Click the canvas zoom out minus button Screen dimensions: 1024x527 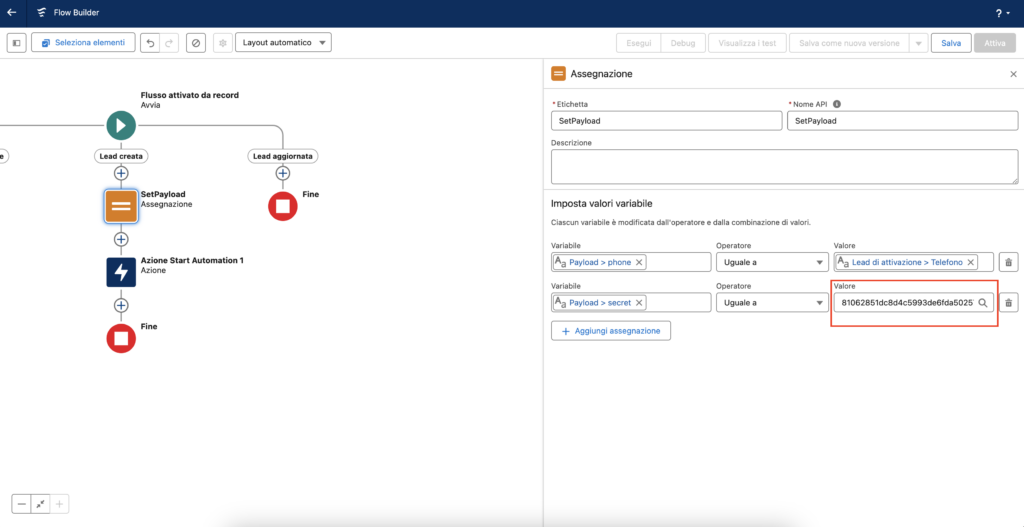[21, 504]
